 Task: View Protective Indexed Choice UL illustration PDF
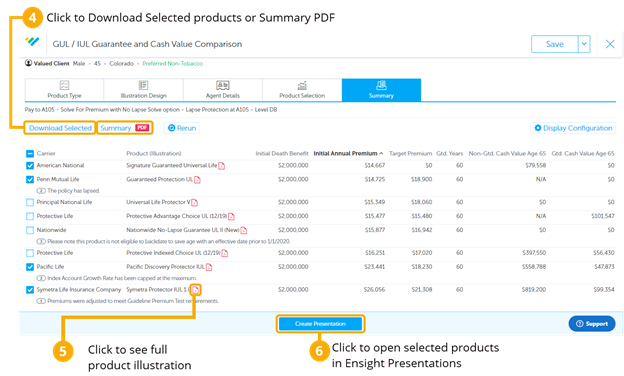[224, 253]
